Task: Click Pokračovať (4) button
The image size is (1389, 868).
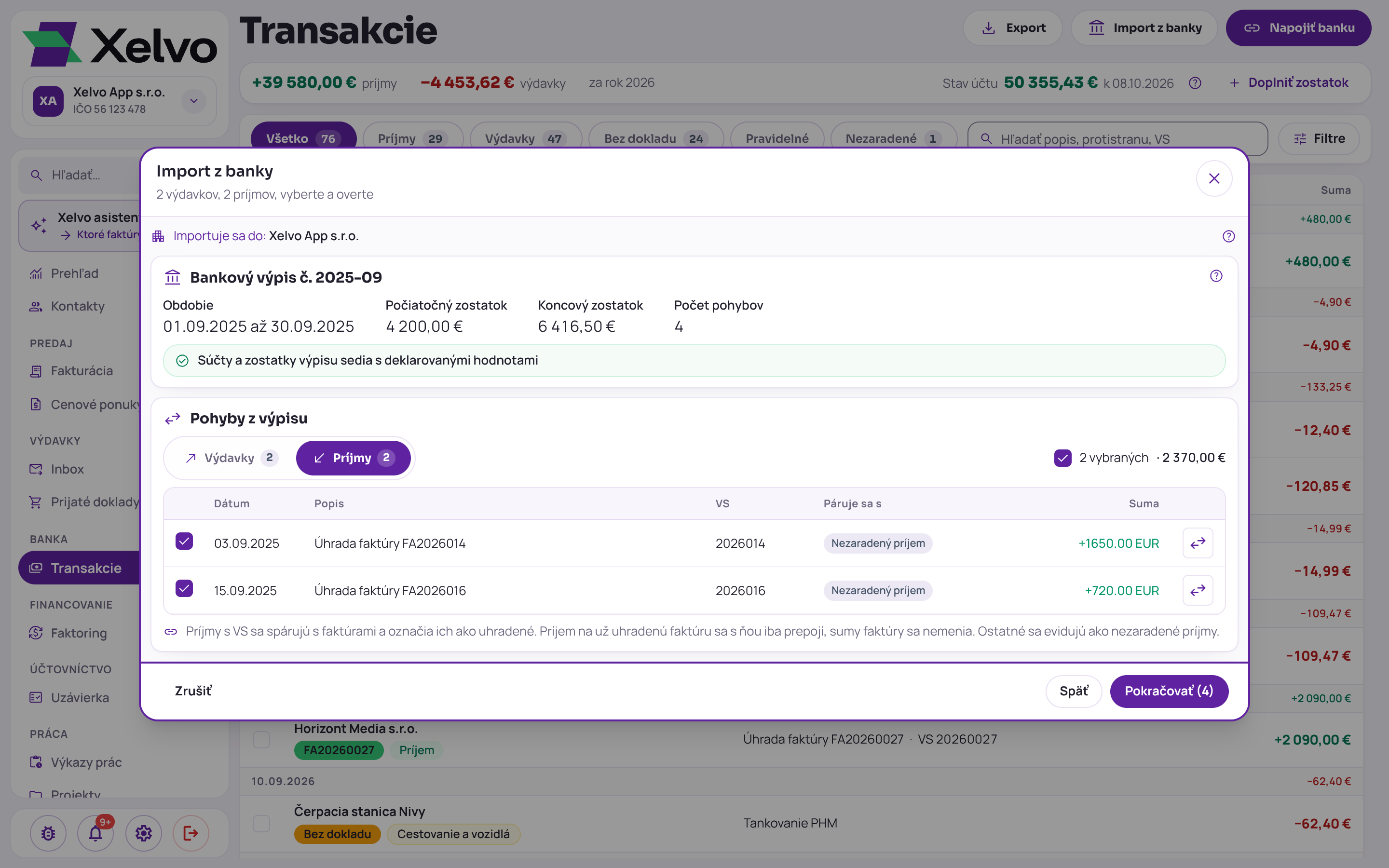Action: point(1169,691)
